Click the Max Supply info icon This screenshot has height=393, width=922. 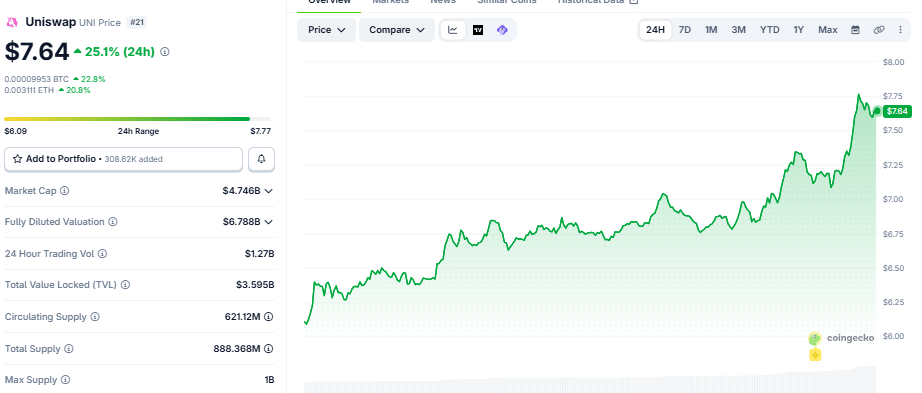(65, 380)
